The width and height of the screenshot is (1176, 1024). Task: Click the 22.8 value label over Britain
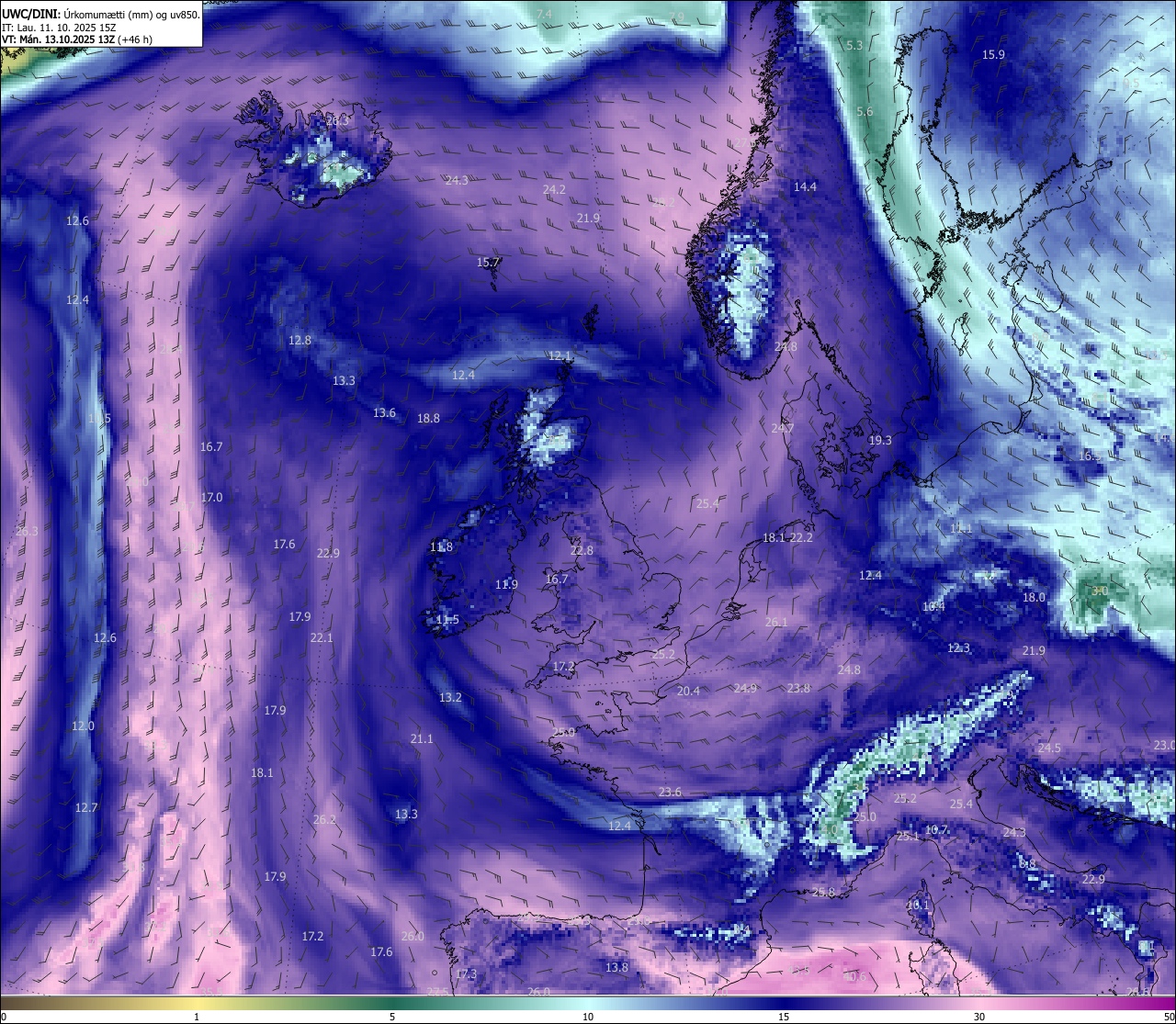pyautogui.click(x=582, y=550)
